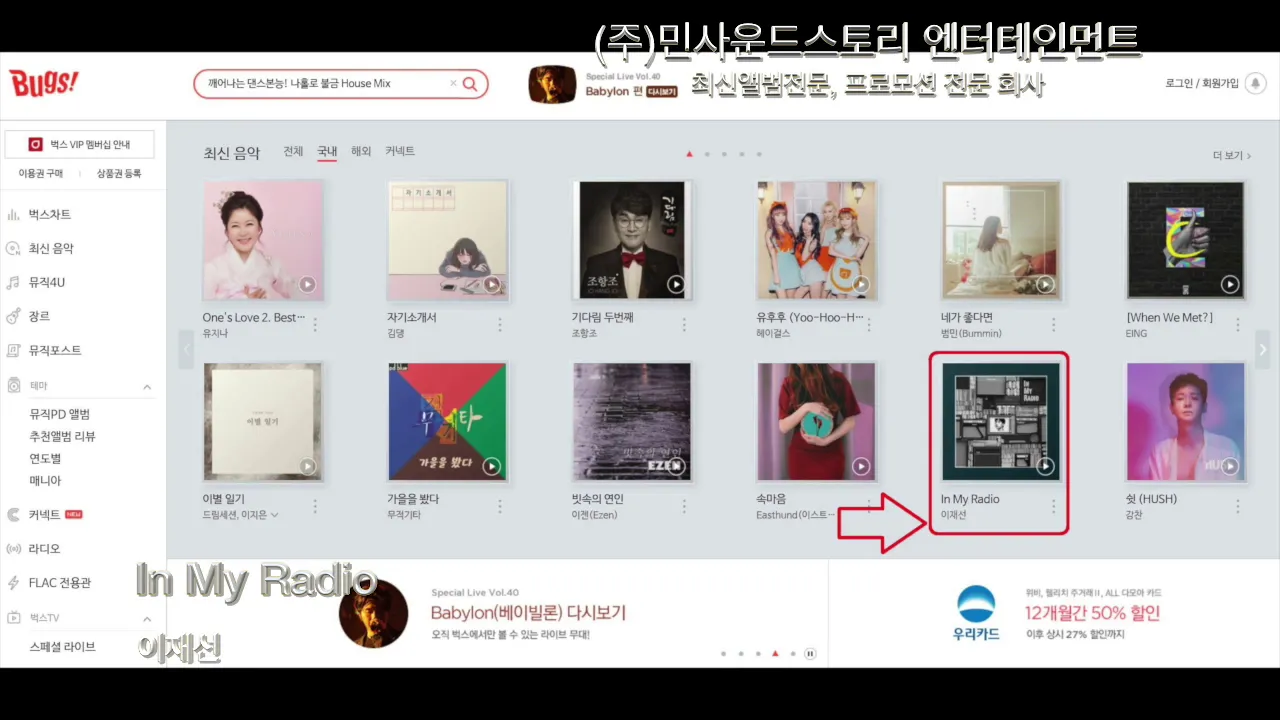Image resolution: width=1280 pixels, height=720 pixels.
Task: Click the search input field
Action: tap(341, 84)
